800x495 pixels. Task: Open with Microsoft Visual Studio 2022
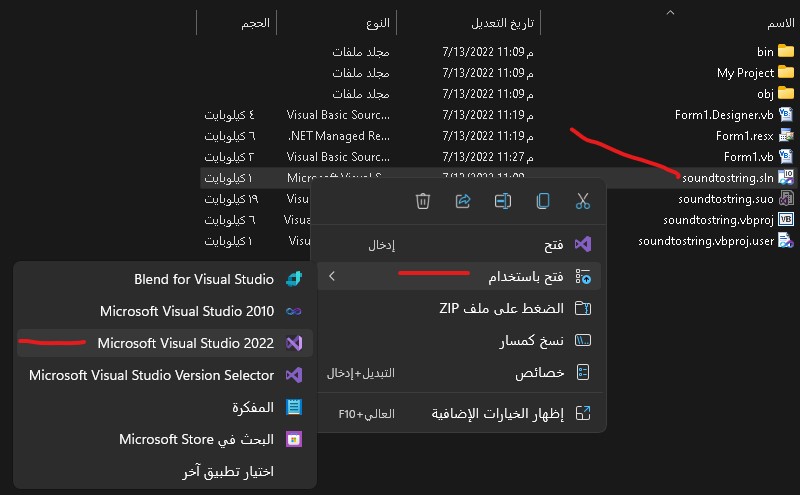[165, 343]
